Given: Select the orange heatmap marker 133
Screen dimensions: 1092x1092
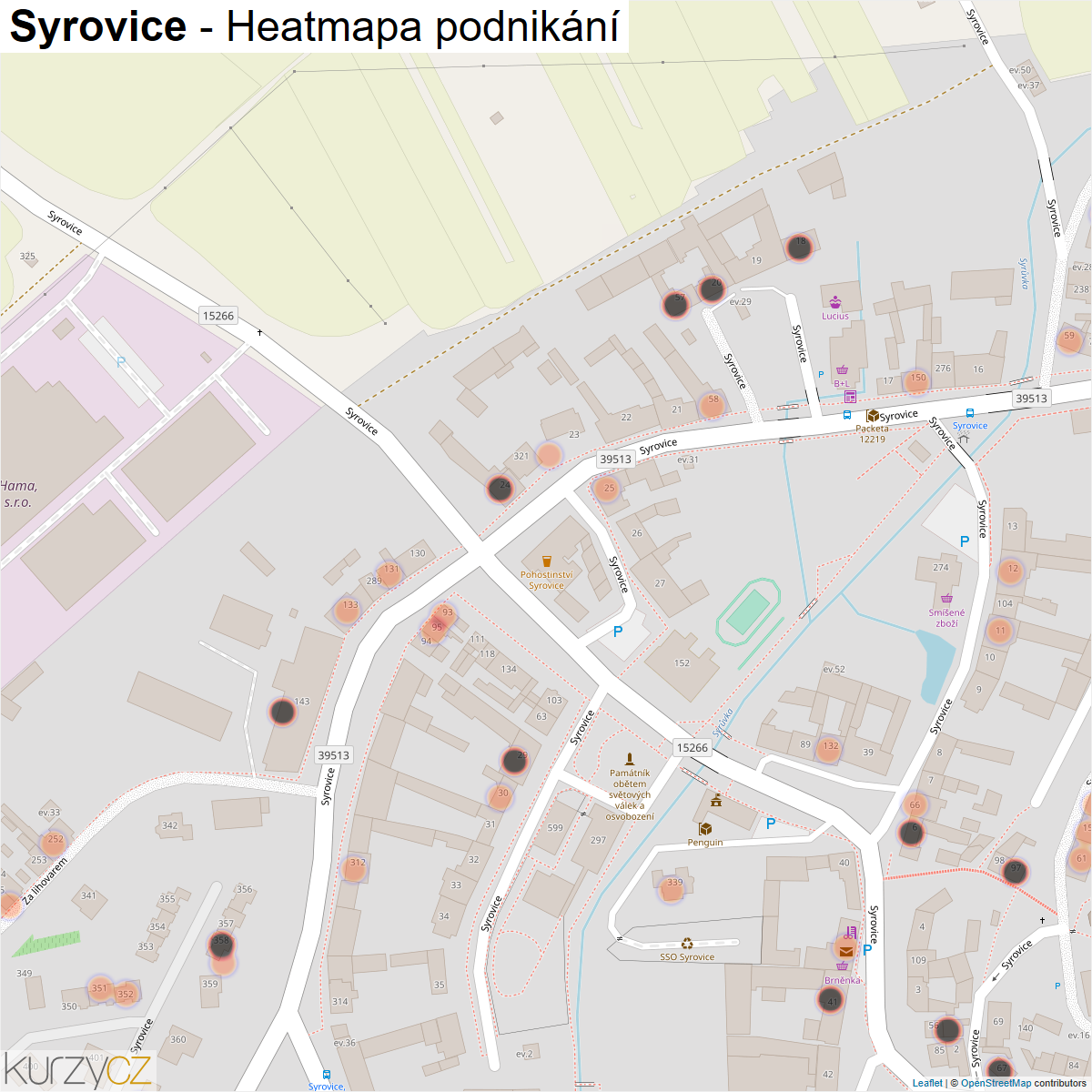Looking at the screenshot, I should (348, 610).
